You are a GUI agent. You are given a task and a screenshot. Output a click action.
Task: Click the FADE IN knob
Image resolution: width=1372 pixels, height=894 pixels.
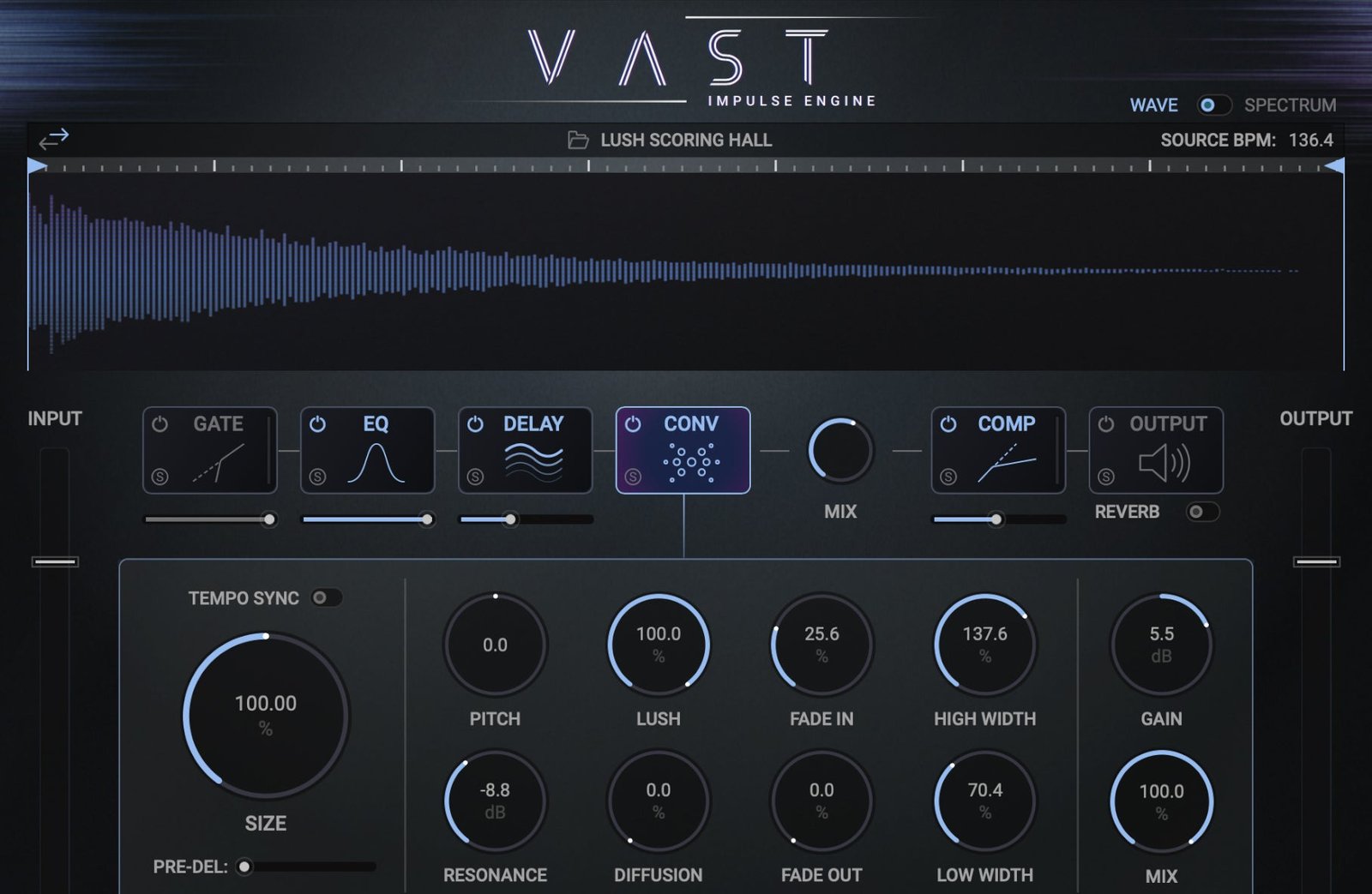(x=821, y=645)
